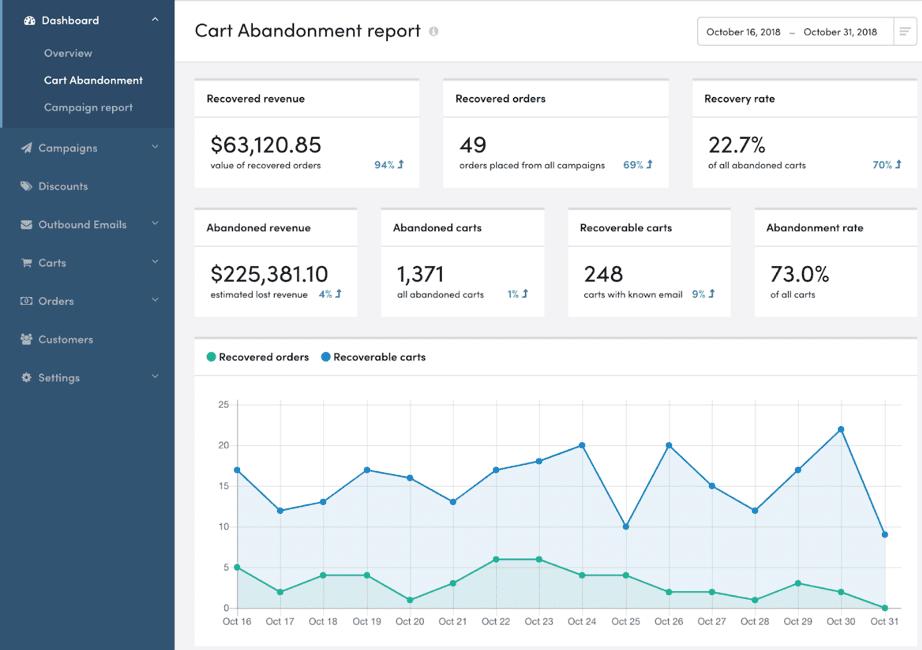Click the Dashboard gauge icon in sidebar

(29, 20)
